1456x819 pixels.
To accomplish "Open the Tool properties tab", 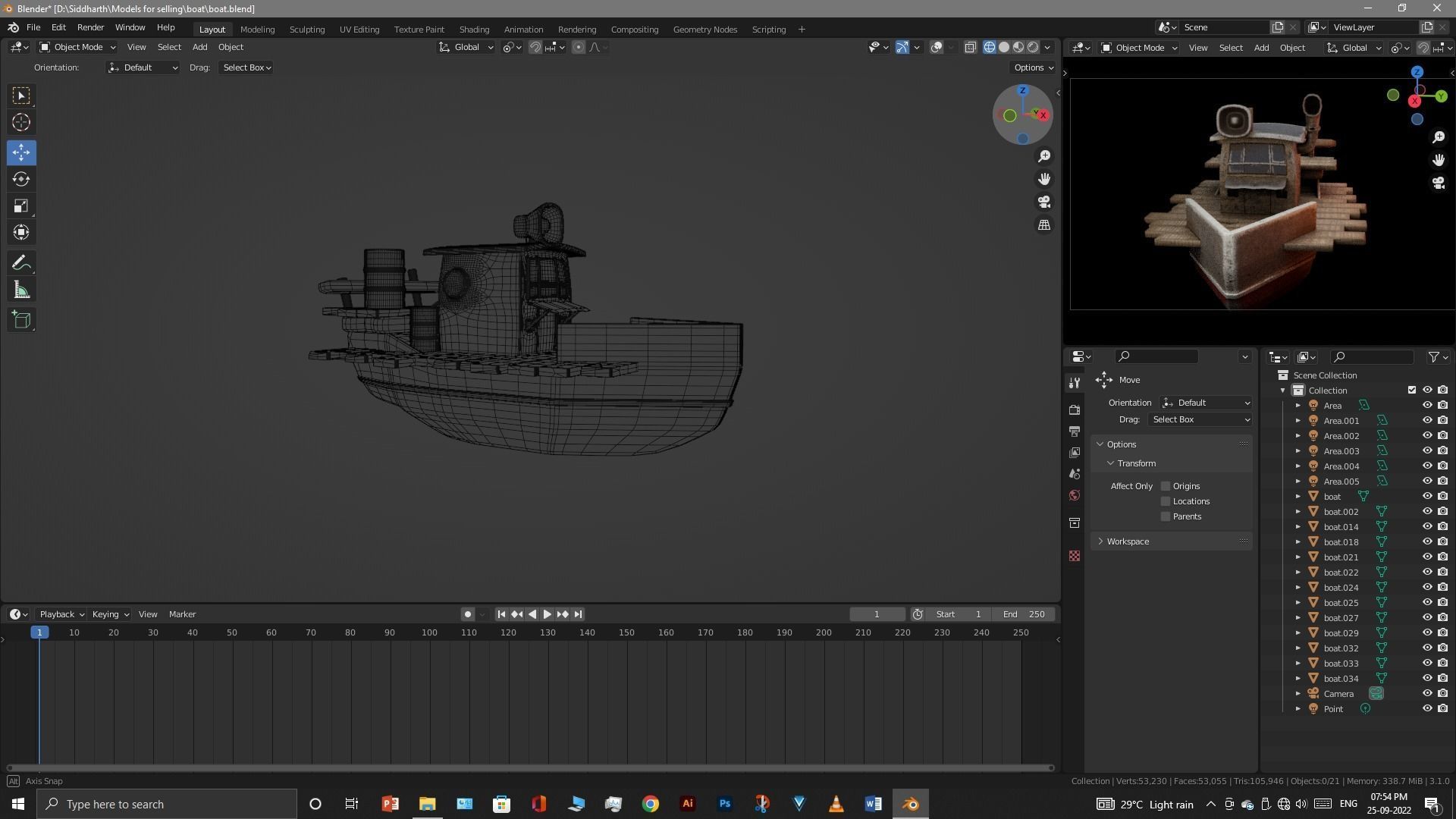I will [x=1074, y=383].
